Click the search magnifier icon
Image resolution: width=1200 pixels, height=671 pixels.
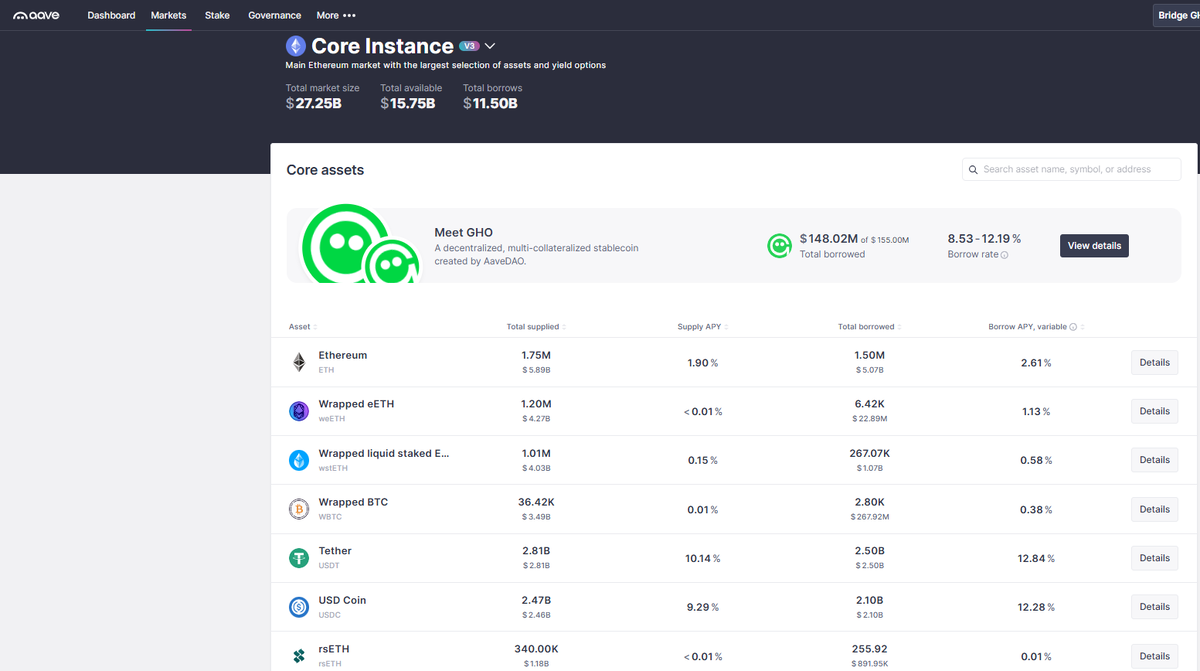tap(973, 170)
